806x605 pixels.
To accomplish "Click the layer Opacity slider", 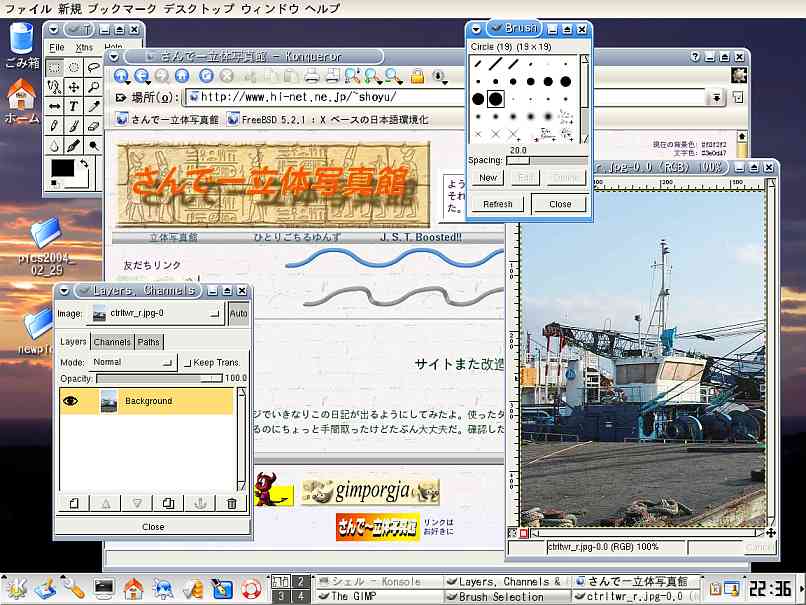I will coord(160,379).
